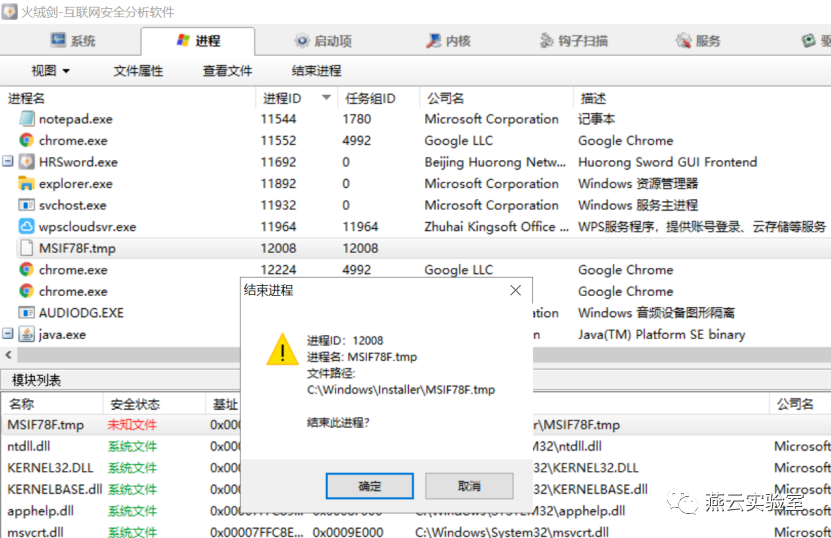Click the Huorong Sword GUI Frontend description

point(667,162)
